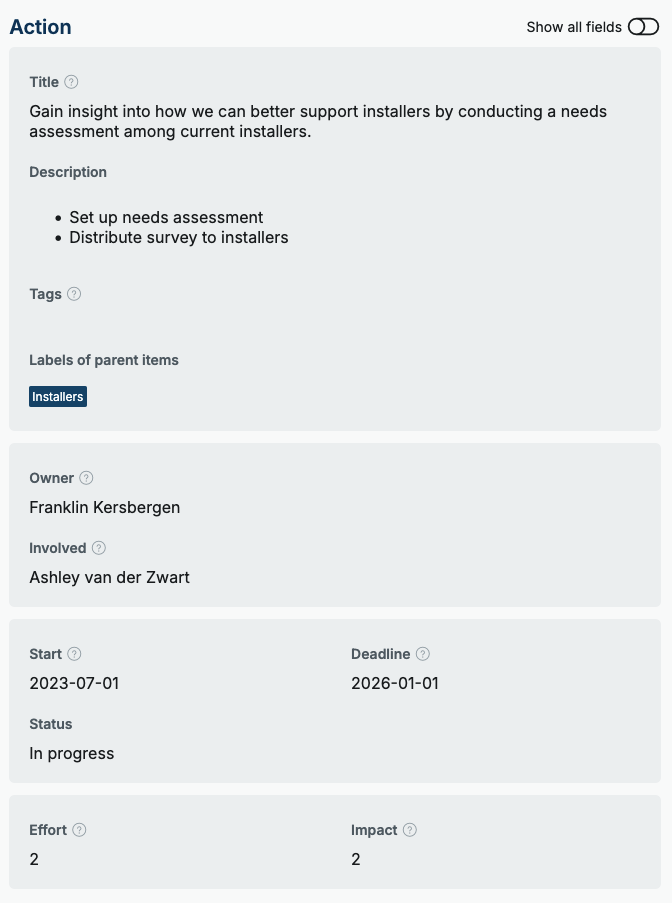
Task: Click the Set up needs assessment bullet
Action: coord(166,217)
